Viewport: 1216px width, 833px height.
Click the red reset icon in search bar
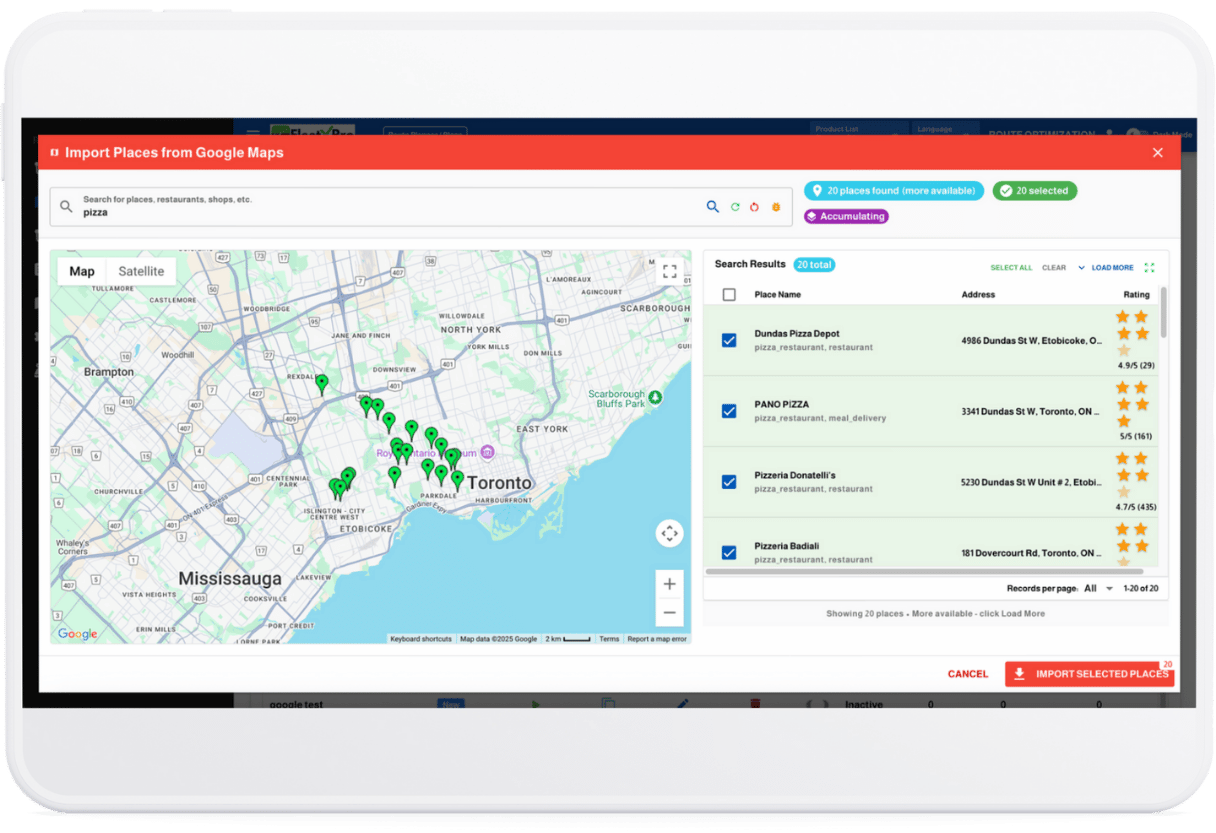coord(755,207)
